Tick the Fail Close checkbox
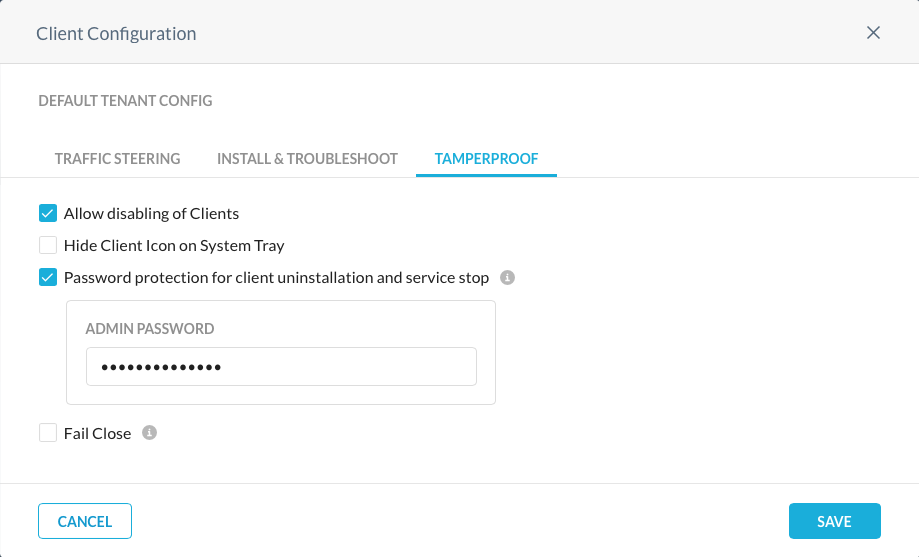 pyautogui.click(x=48, y=433)
